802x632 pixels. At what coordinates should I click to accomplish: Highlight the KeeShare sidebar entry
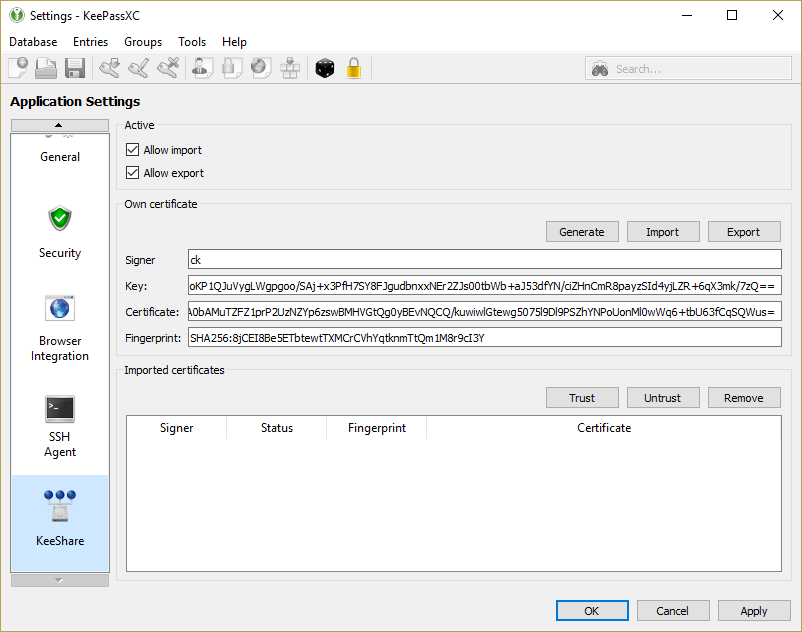pyautogui.click(x=59, y=522)
